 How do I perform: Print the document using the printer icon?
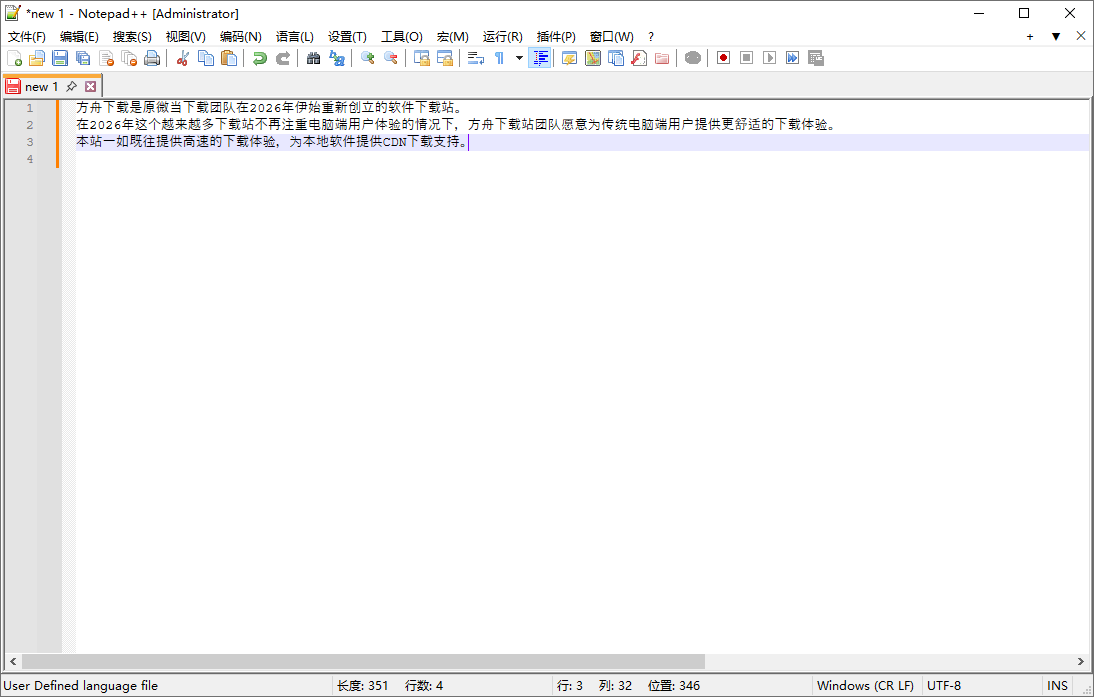152,58
